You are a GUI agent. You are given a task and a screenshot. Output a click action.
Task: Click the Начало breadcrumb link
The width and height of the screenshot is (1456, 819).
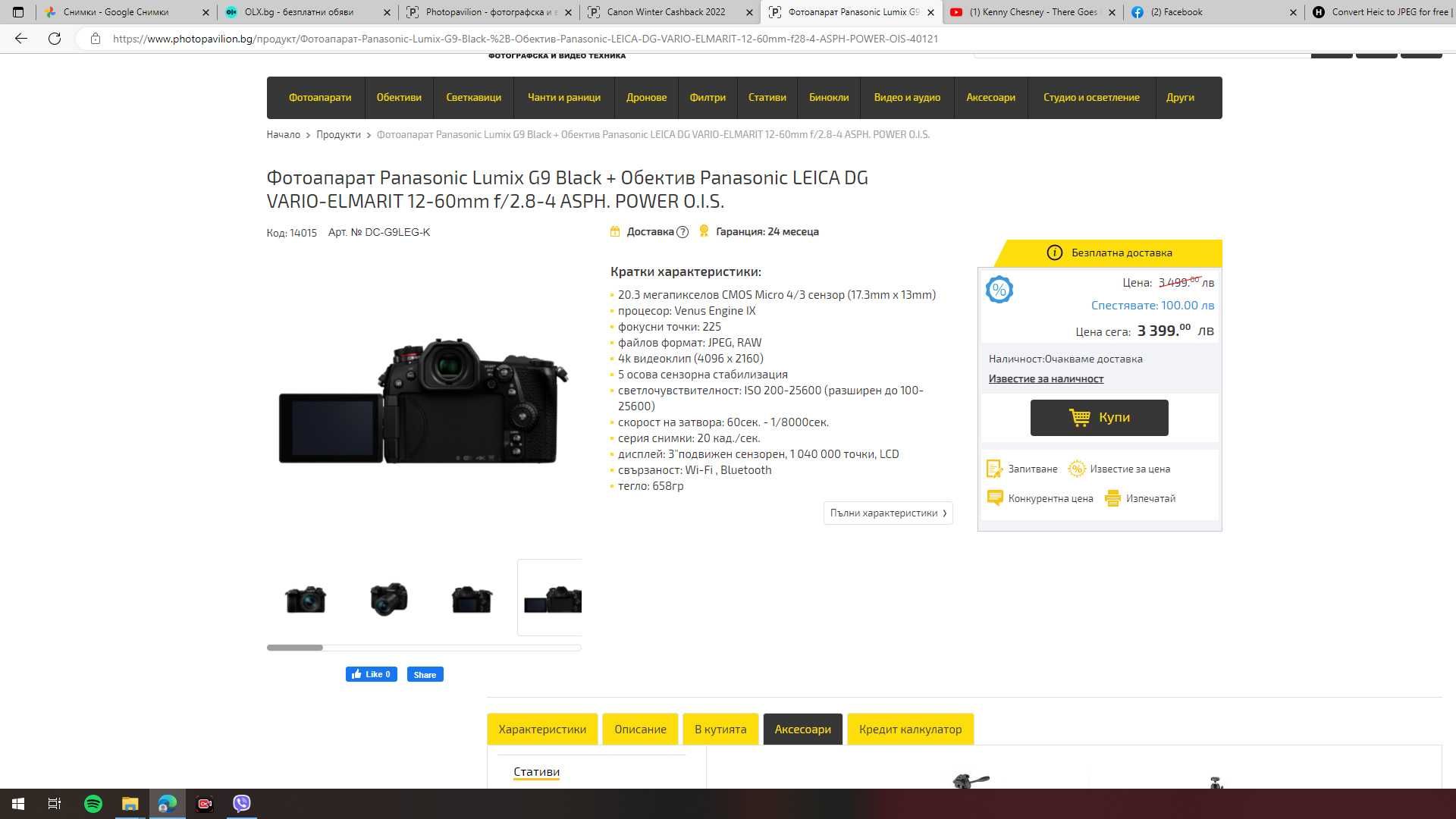click(283, 134)
